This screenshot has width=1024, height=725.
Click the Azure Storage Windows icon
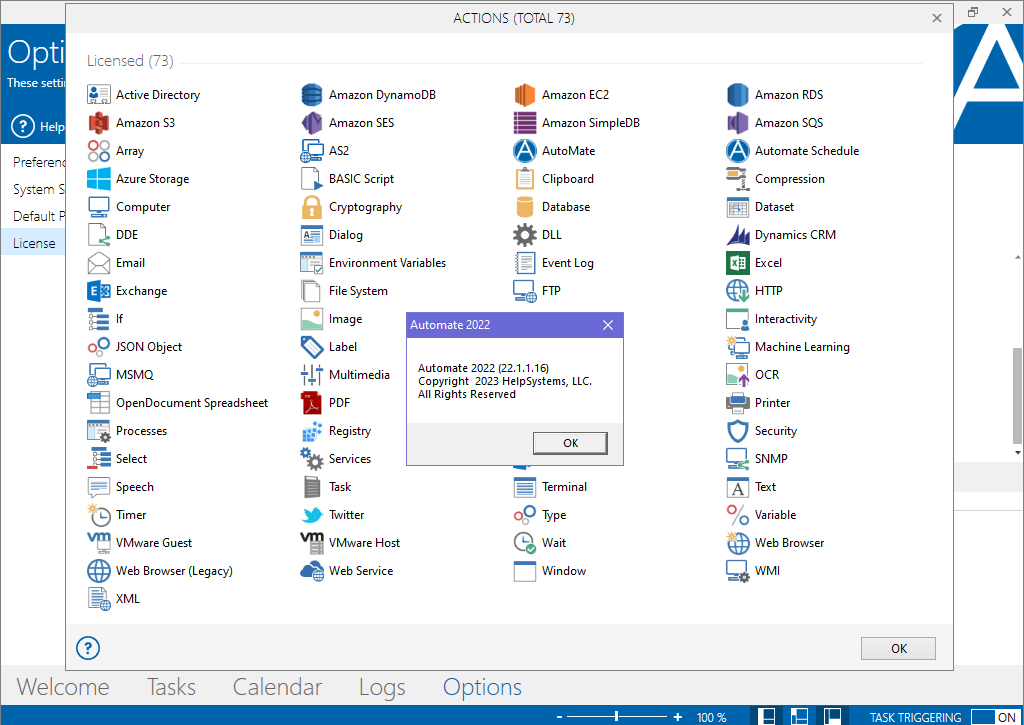(99, 179)
